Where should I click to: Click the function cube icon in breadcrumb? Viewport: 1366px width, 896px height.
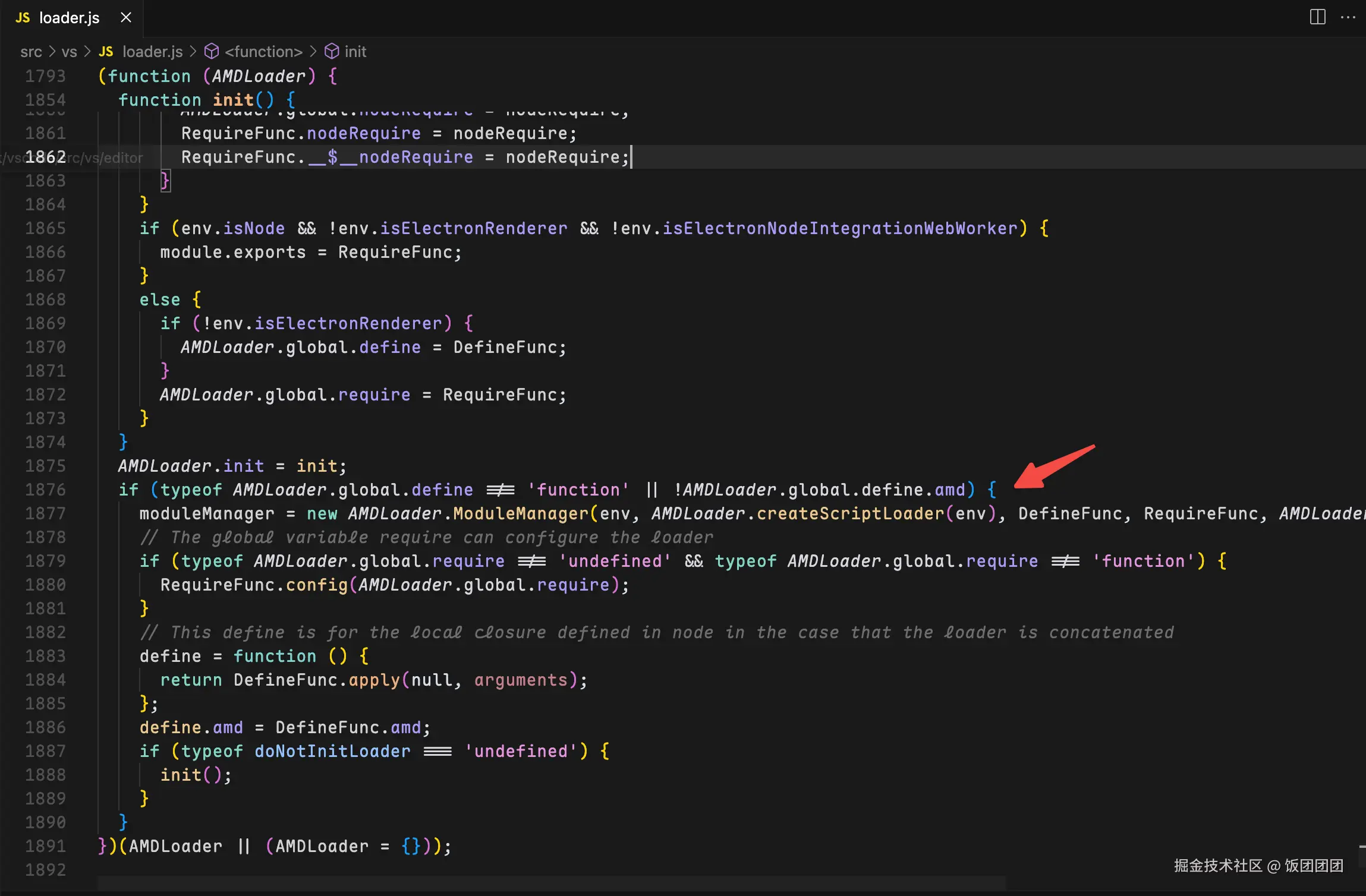point(212,52)
